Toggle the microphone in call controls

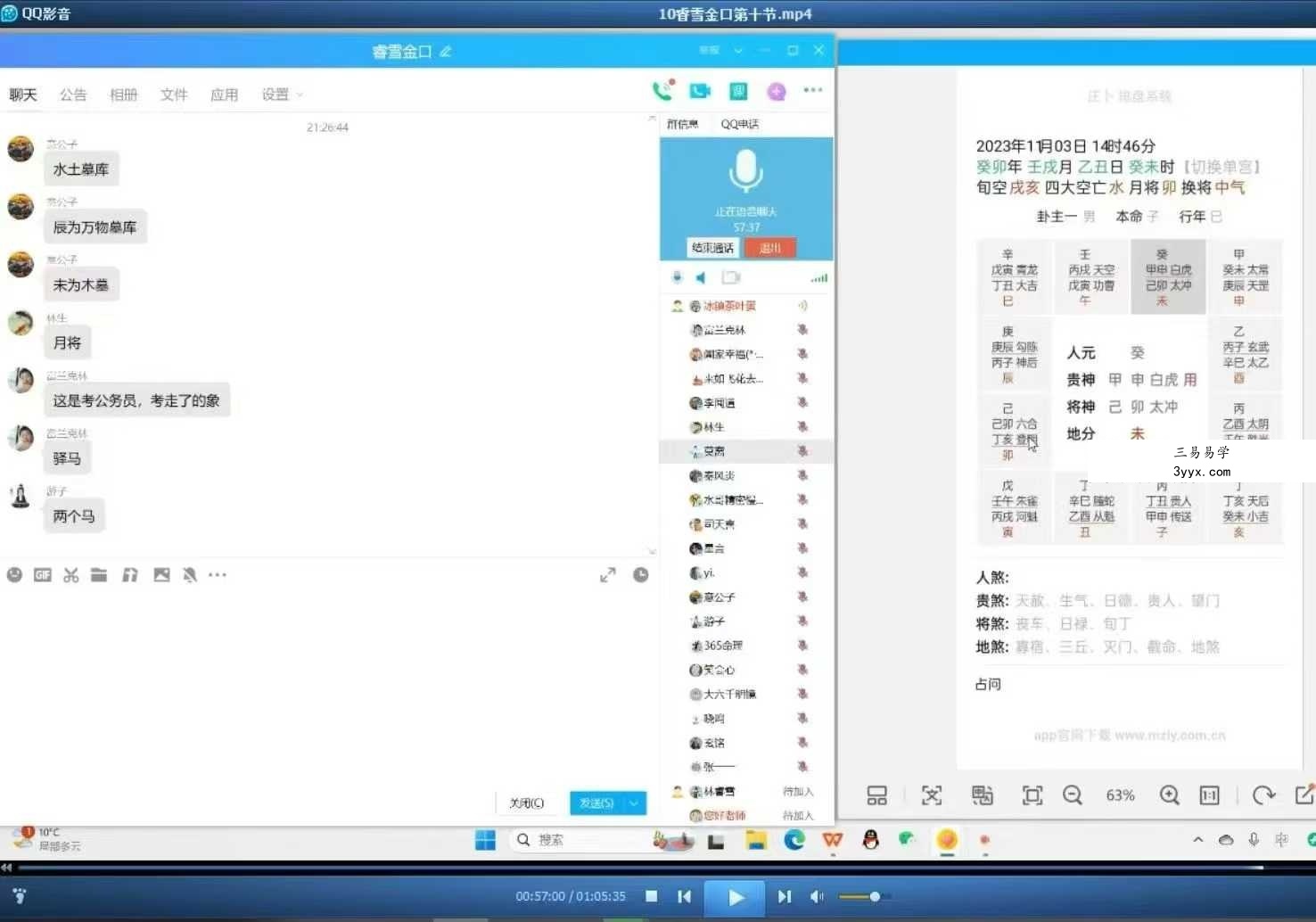(677, 277)
